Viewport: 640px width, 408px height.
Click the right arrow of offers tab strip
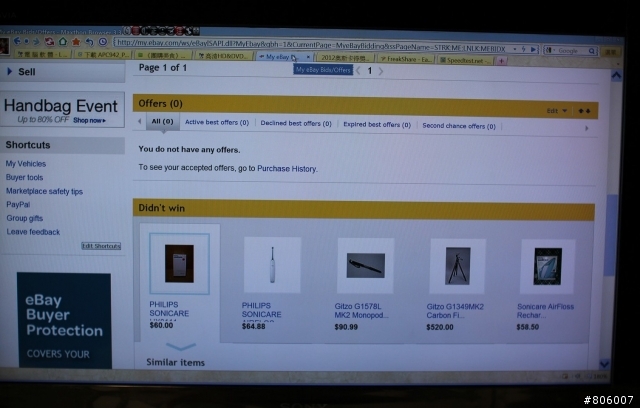click(587, 128)
